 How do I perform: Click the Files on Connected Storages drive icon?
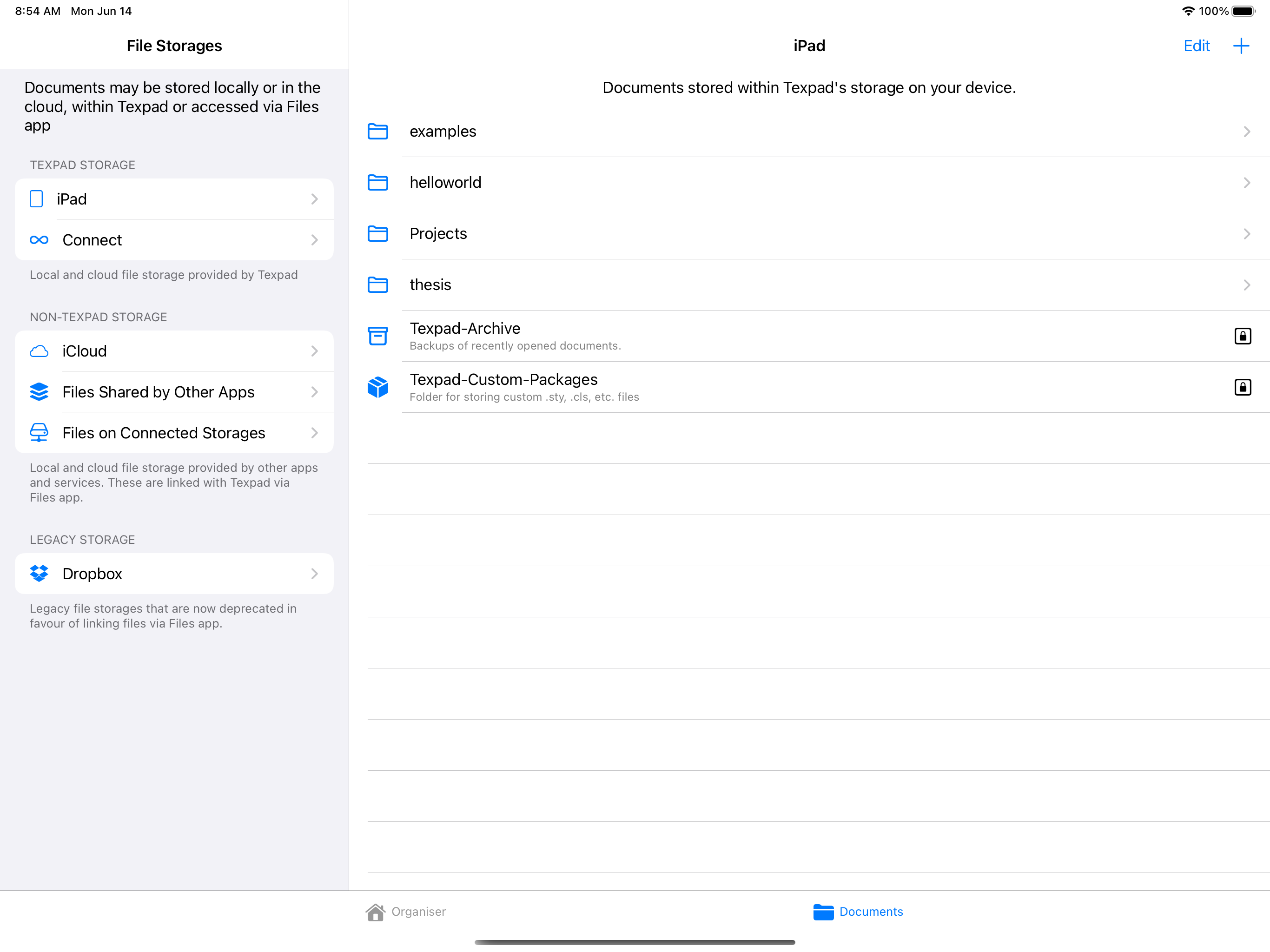39,433
